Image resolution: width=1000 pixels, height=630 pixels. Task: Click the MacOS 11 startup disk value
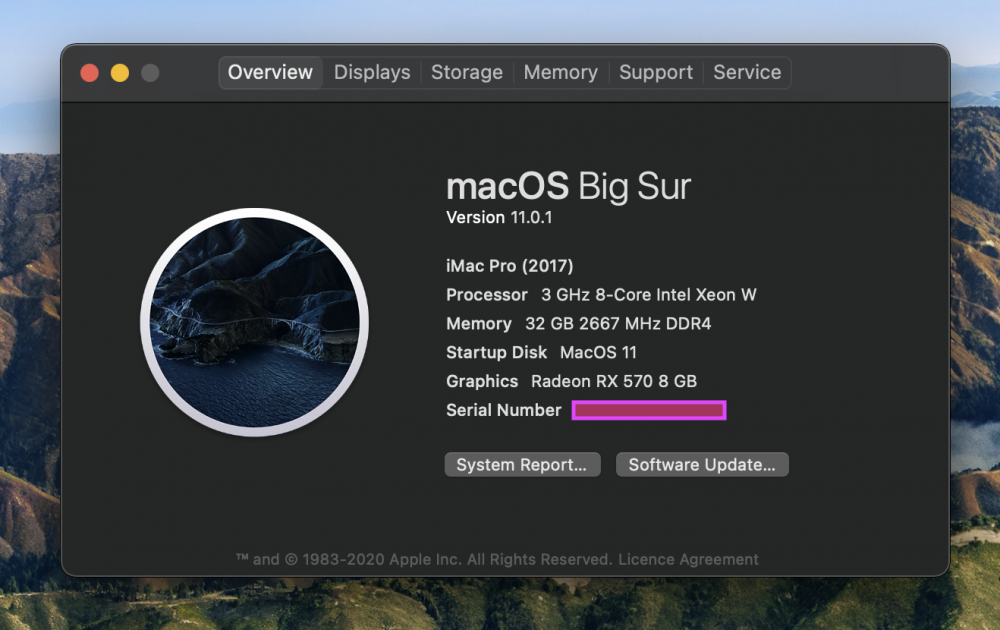click(x=598, y=352)
